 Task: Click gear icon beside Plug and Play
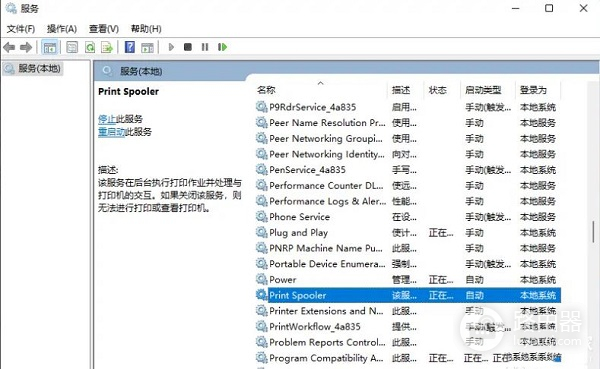pos(261,232)
